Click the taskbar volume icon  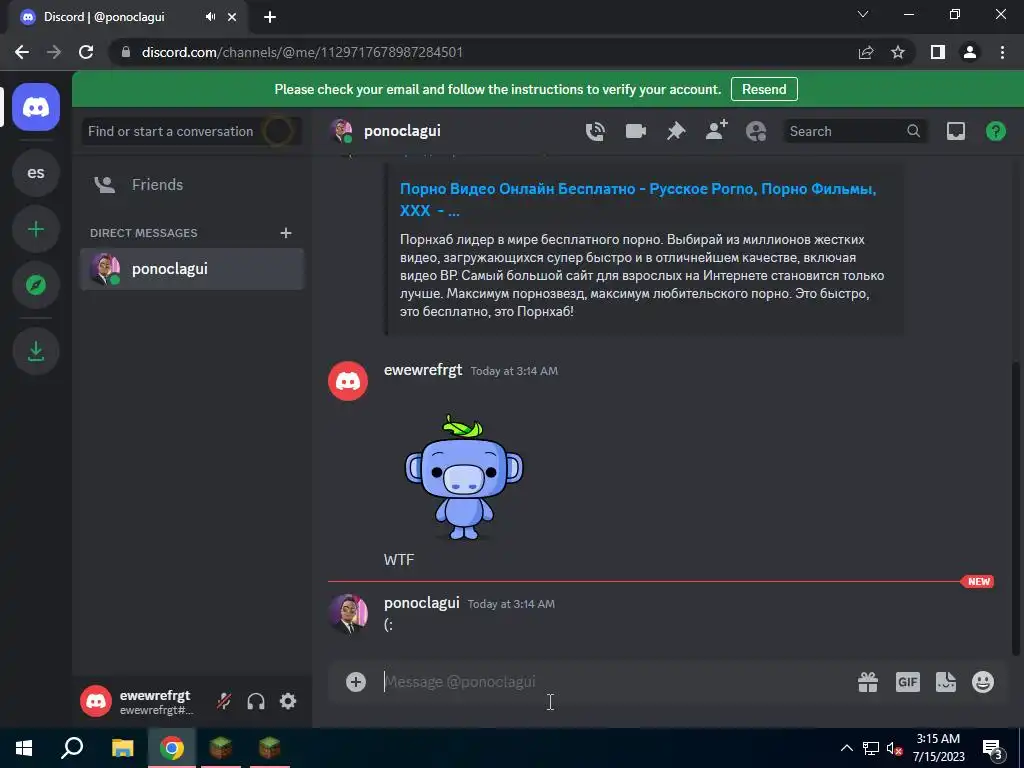pos(893,749)
